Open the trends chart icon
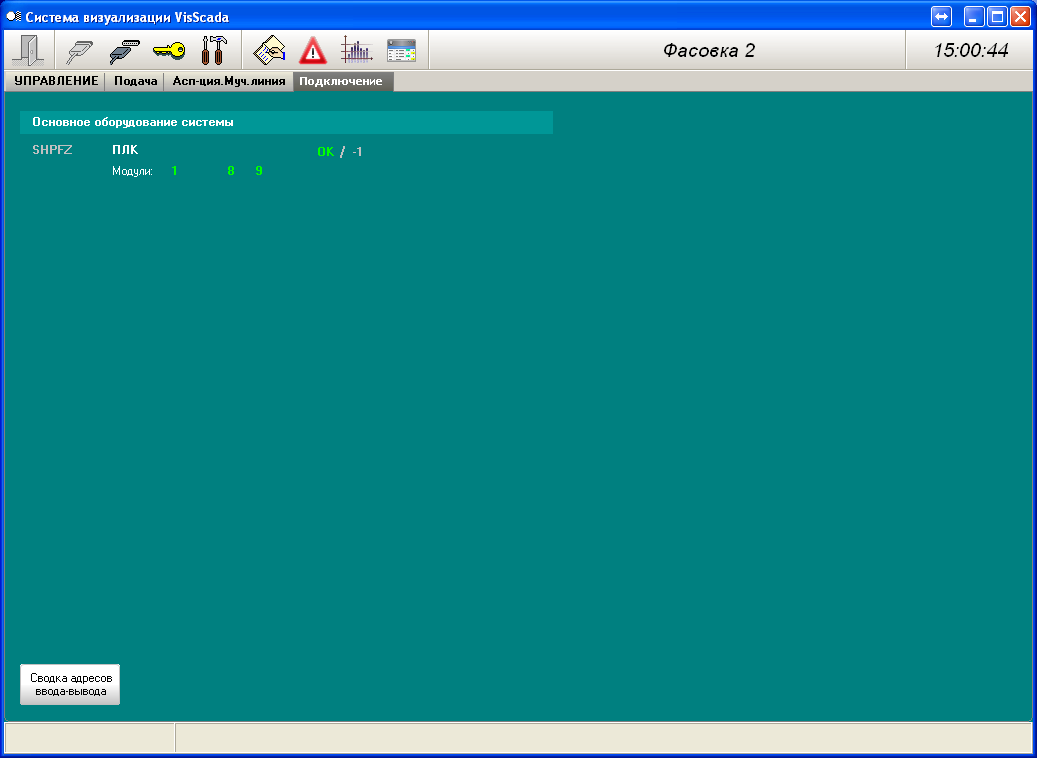 356,50
